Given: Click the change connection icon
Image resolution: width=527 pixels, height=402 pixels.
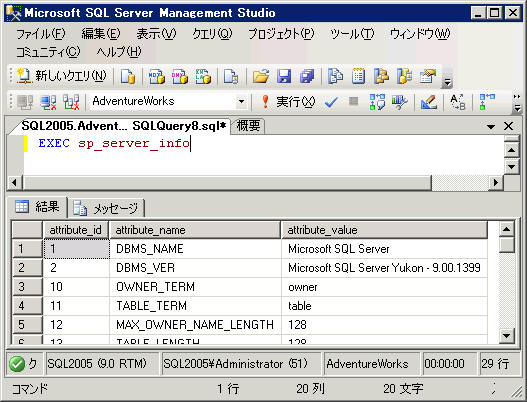Looking at the screenshot, I should tap(71, 102).
